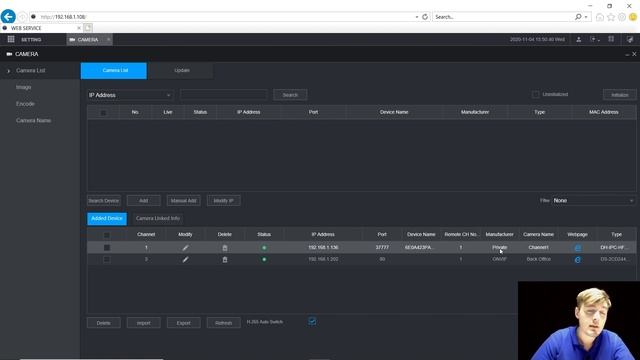The image size is (640, 360).
Task: Click the Back Office camera name cell
Action: tap(538, 259)
